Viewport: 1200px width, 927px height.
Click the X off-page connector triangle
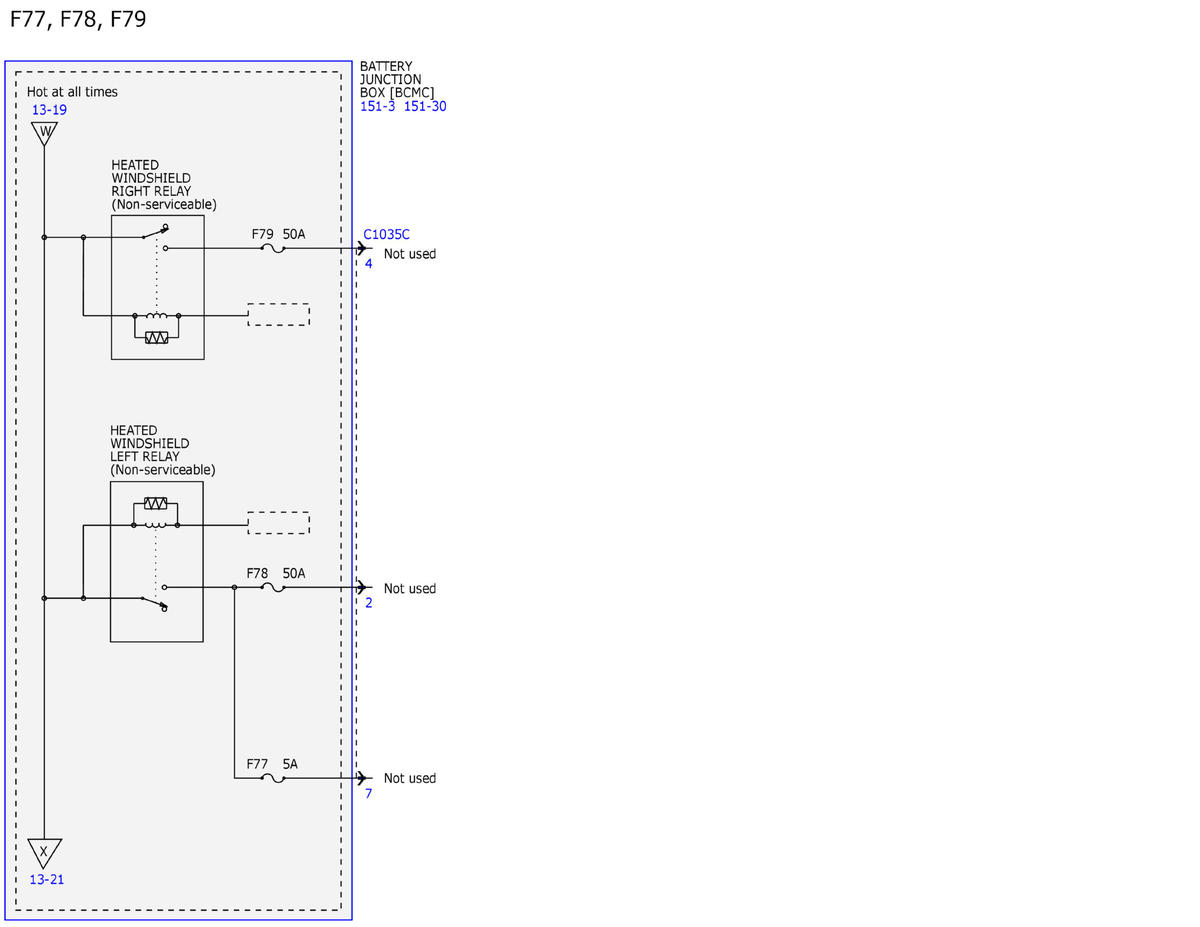coord(44,853)
